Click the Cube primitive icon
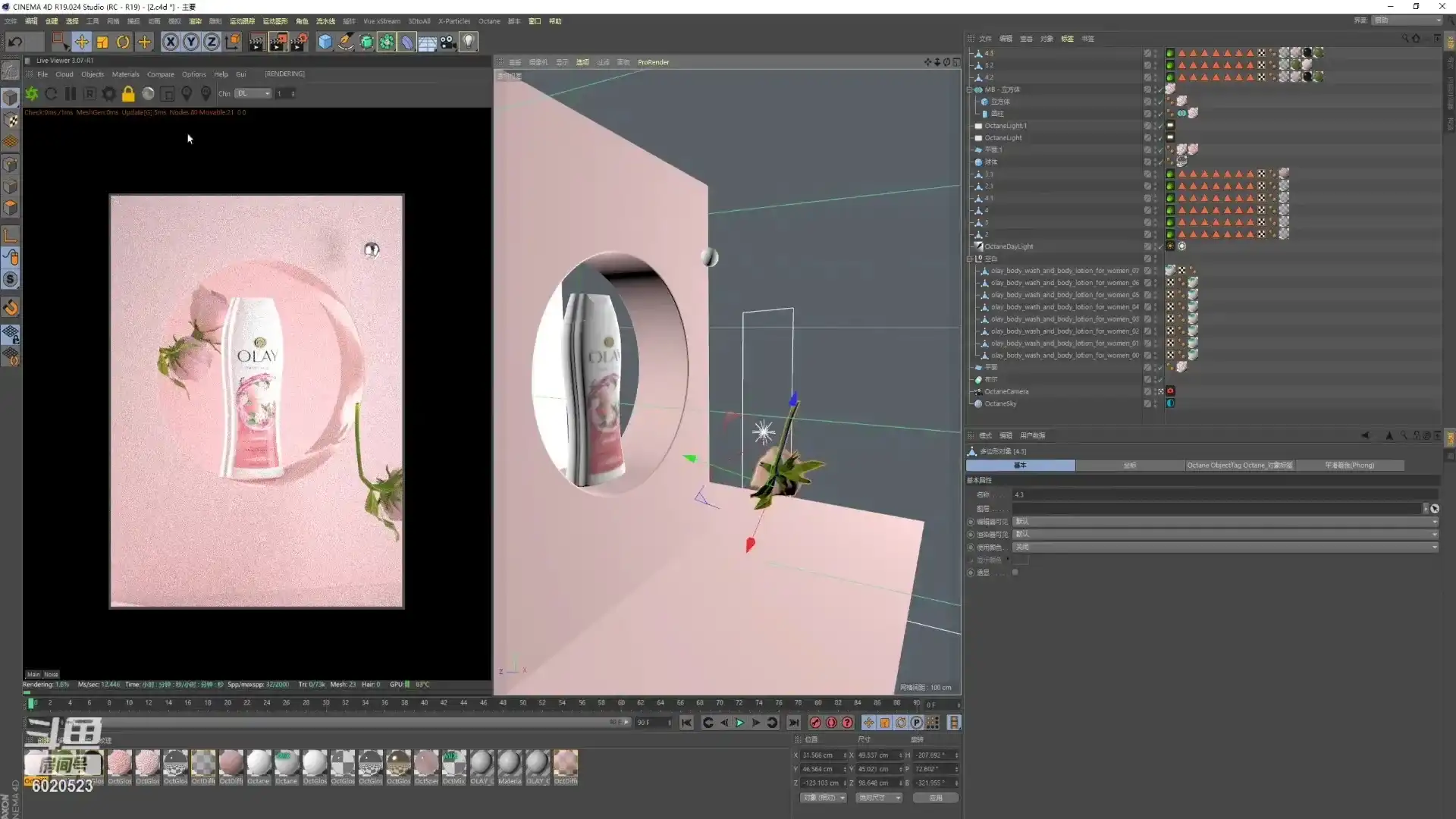 click(325, 42)
